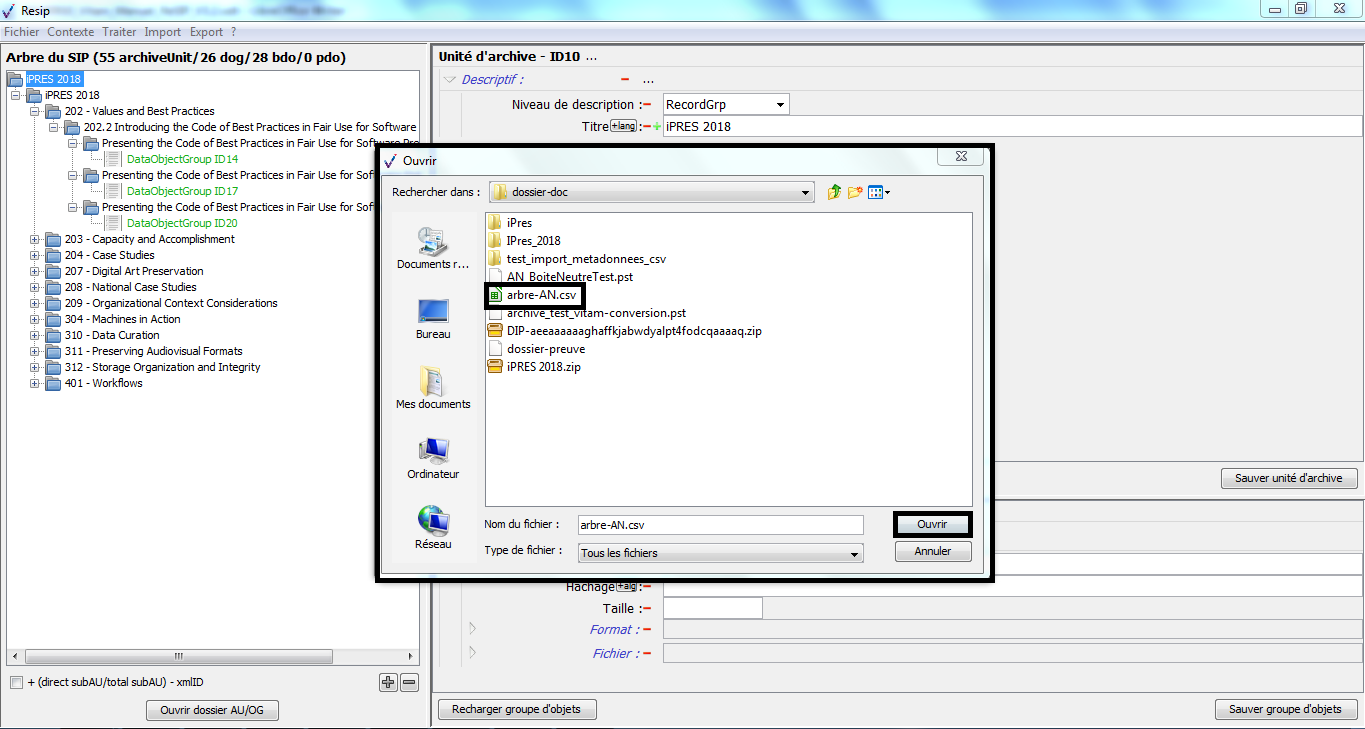Viewport: 1365px width, 729px height.
Task: Click the up-one-level folder icon
Action: (x=834, y=192)
